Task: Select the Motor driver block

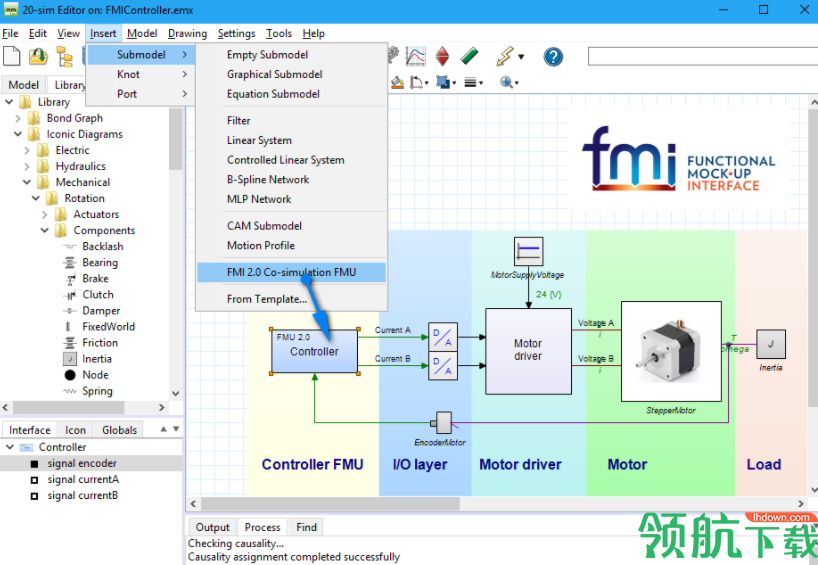Action: pyautogui.click(x=528, y=351)
